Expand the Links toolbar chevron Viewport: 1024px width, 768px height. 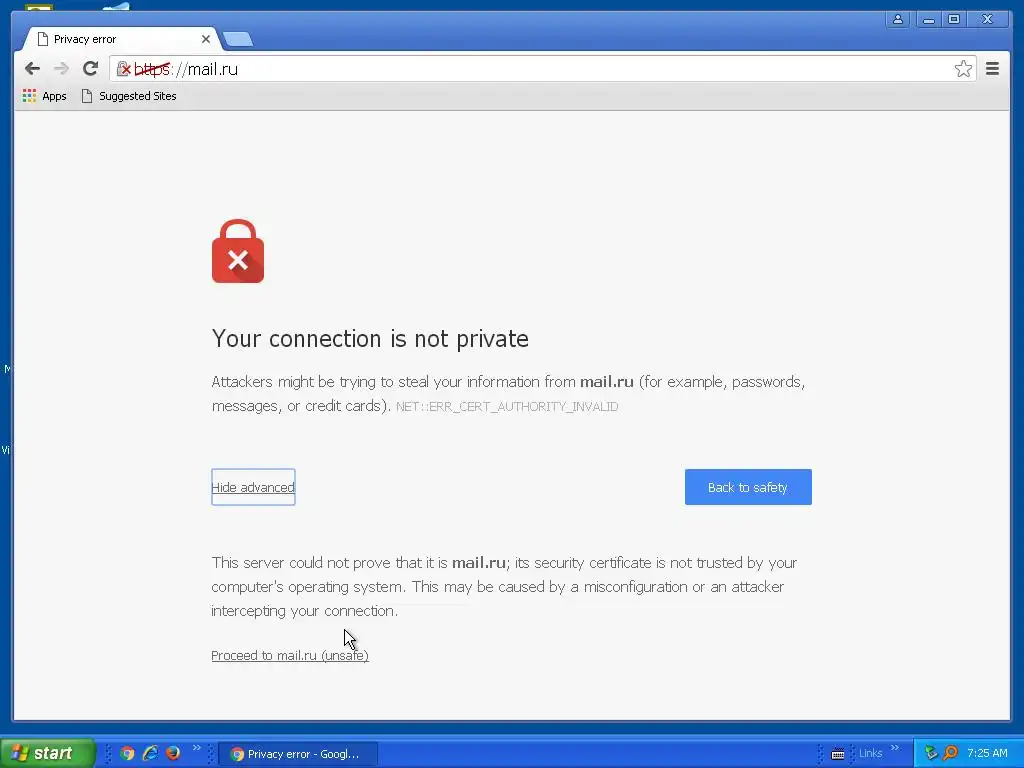(x=895, y=748)
